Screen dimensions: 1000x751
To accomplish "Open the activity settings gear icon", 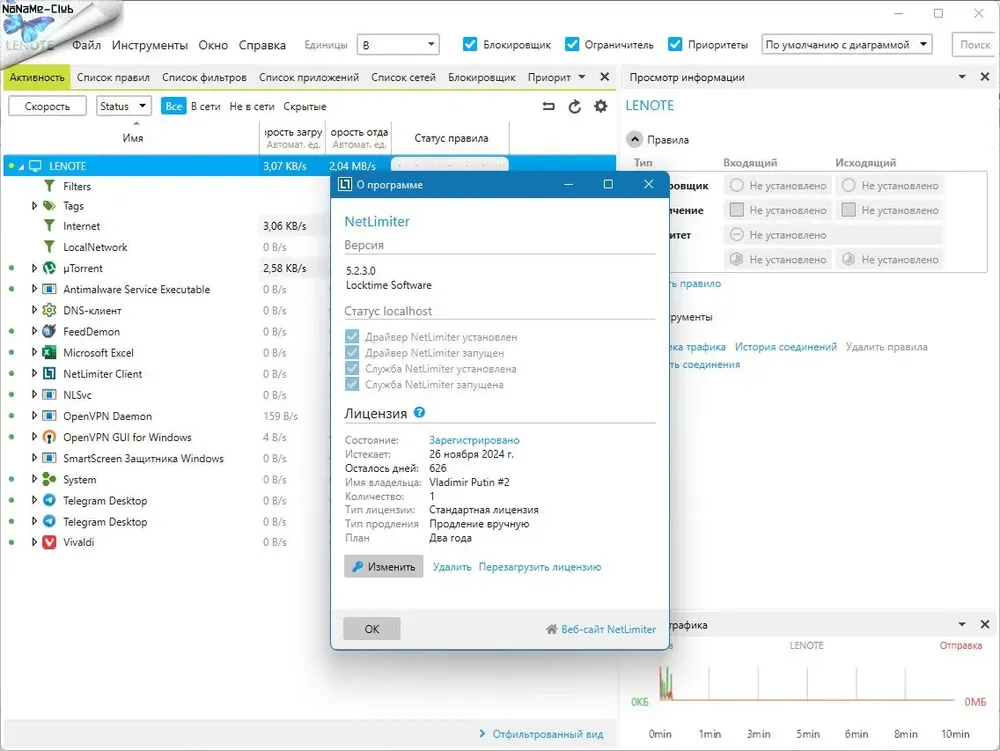I will (x=601, y=106).
